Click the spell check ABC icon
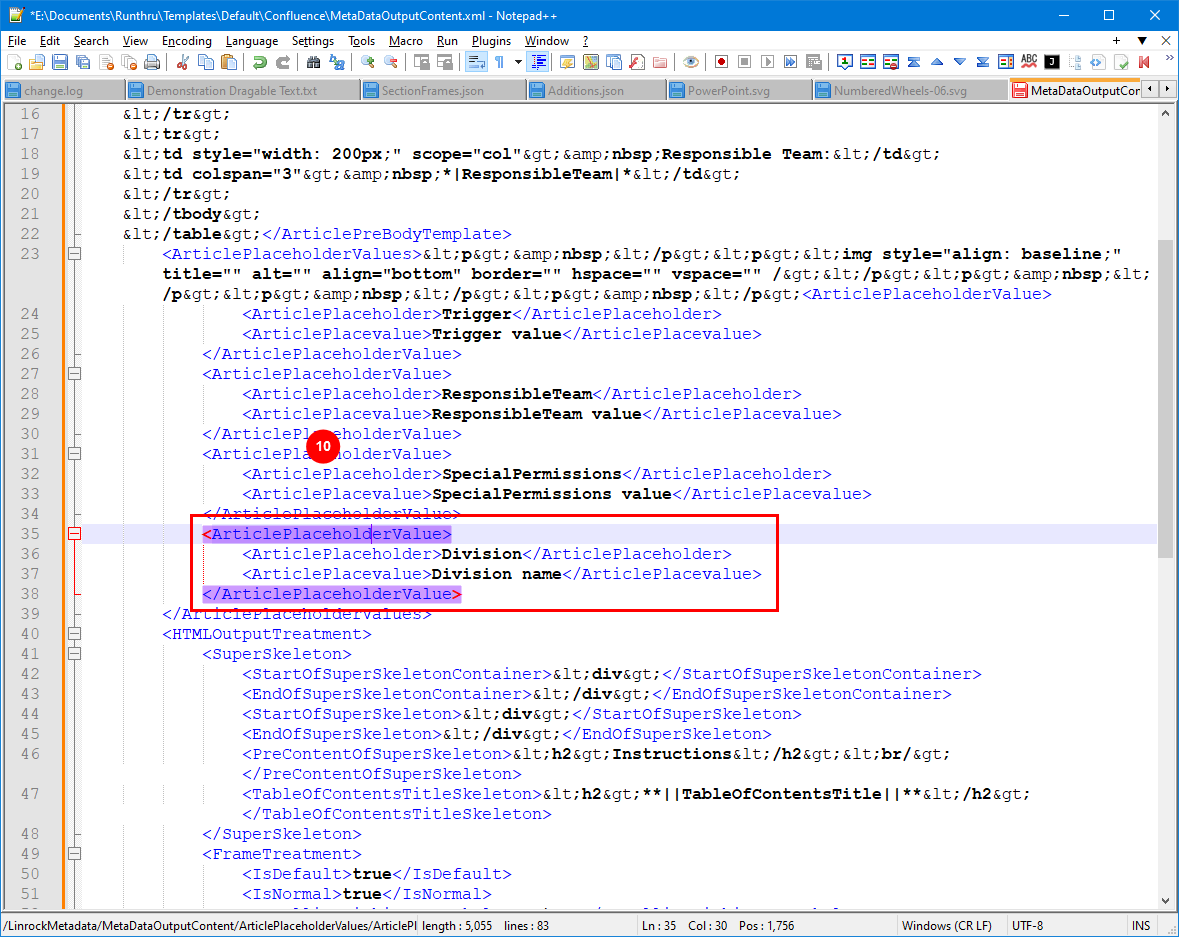The height and width of the screenshot is (937, 1179). point(1029,62)
